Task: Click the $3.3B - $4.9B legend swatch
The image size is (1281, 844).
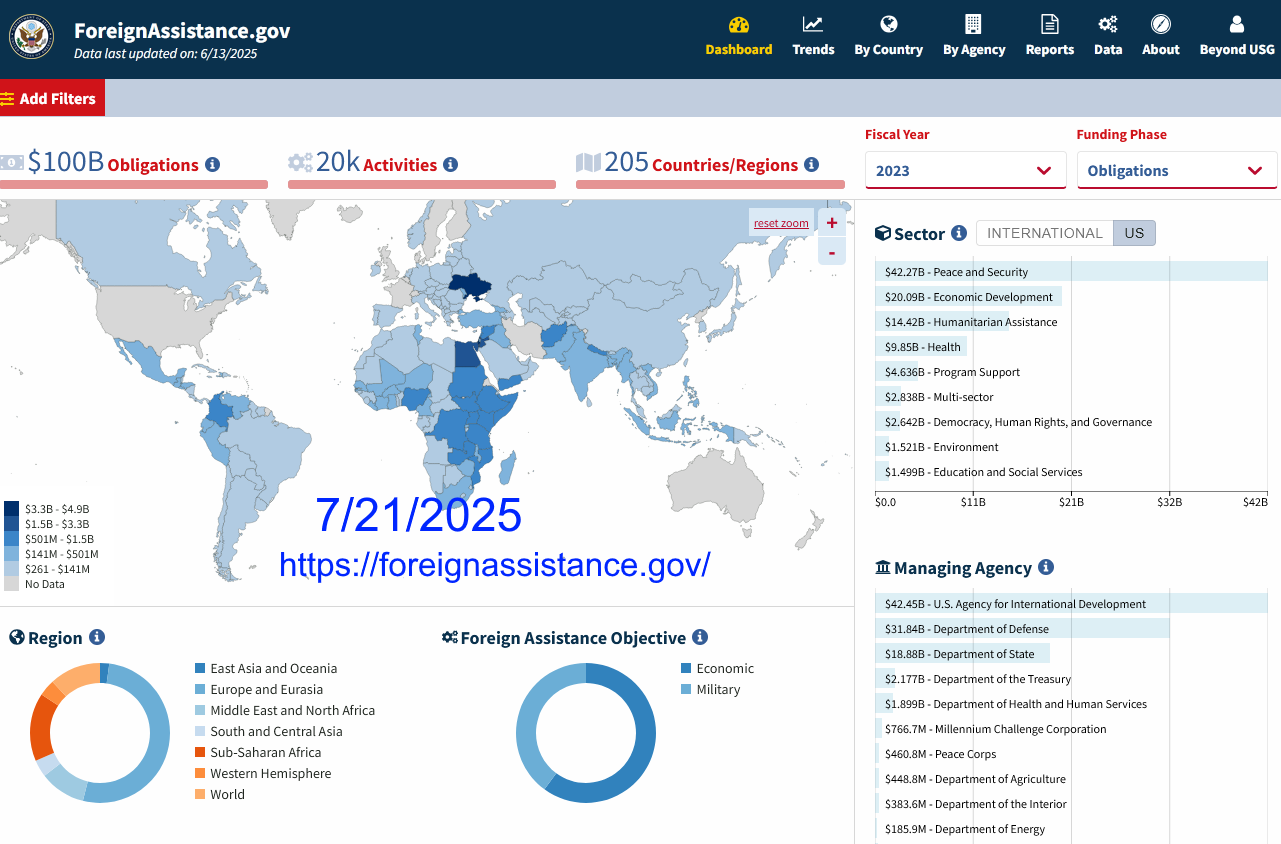Action: [12, 508]
